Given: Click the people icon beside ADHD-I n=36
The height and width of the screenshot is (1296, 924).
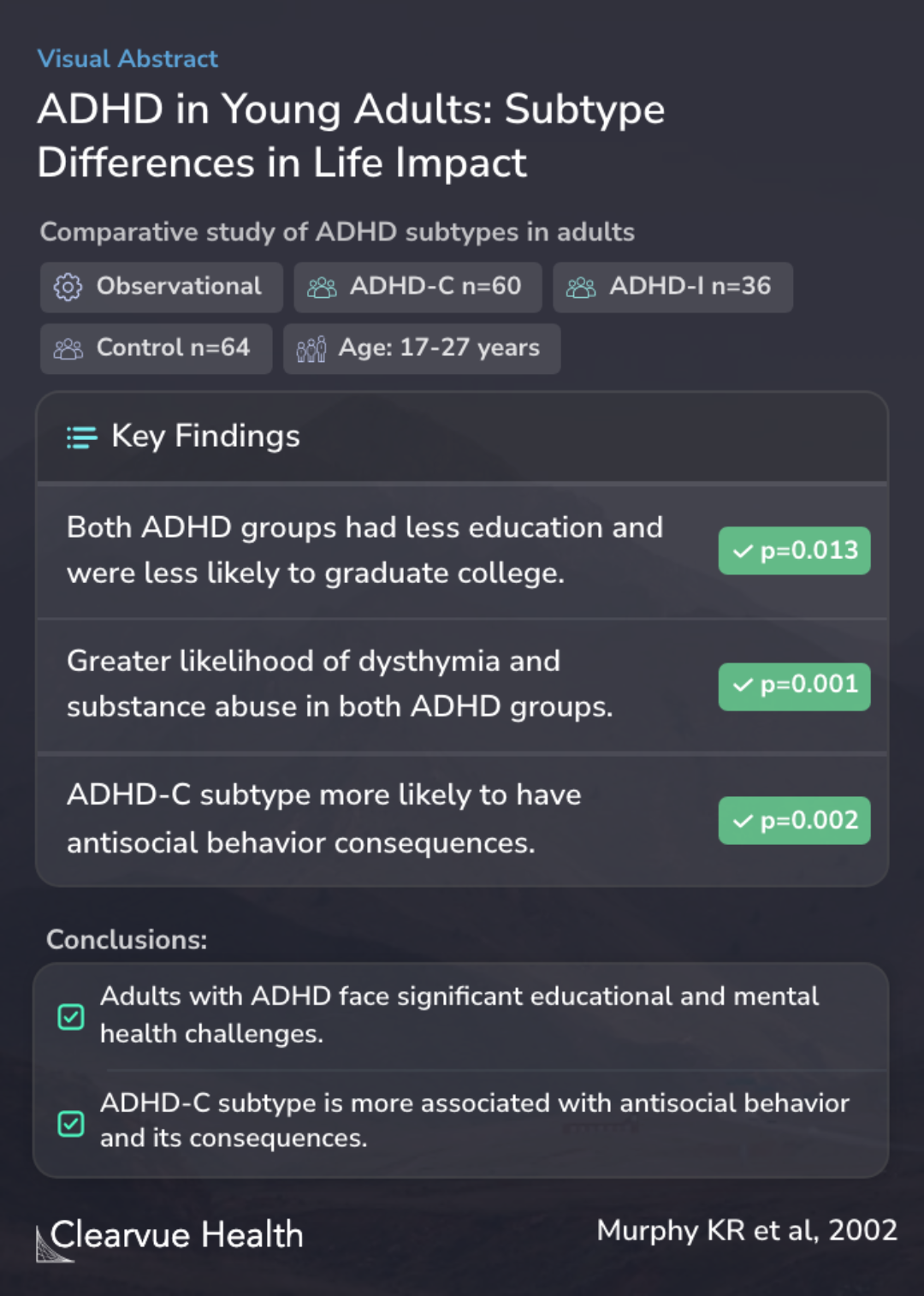Looking at the screenshot, I should 581,288.
